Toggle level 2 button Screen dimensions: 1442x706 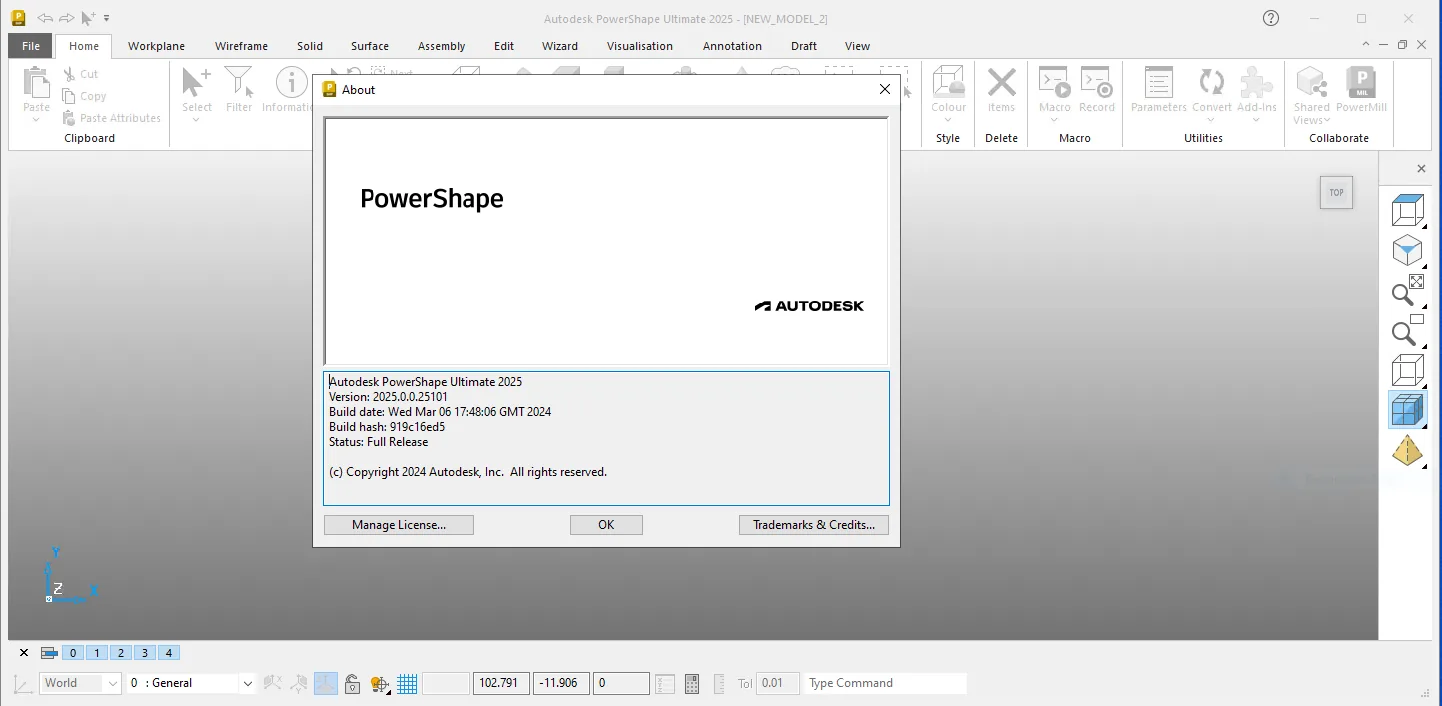coord(121,653)
